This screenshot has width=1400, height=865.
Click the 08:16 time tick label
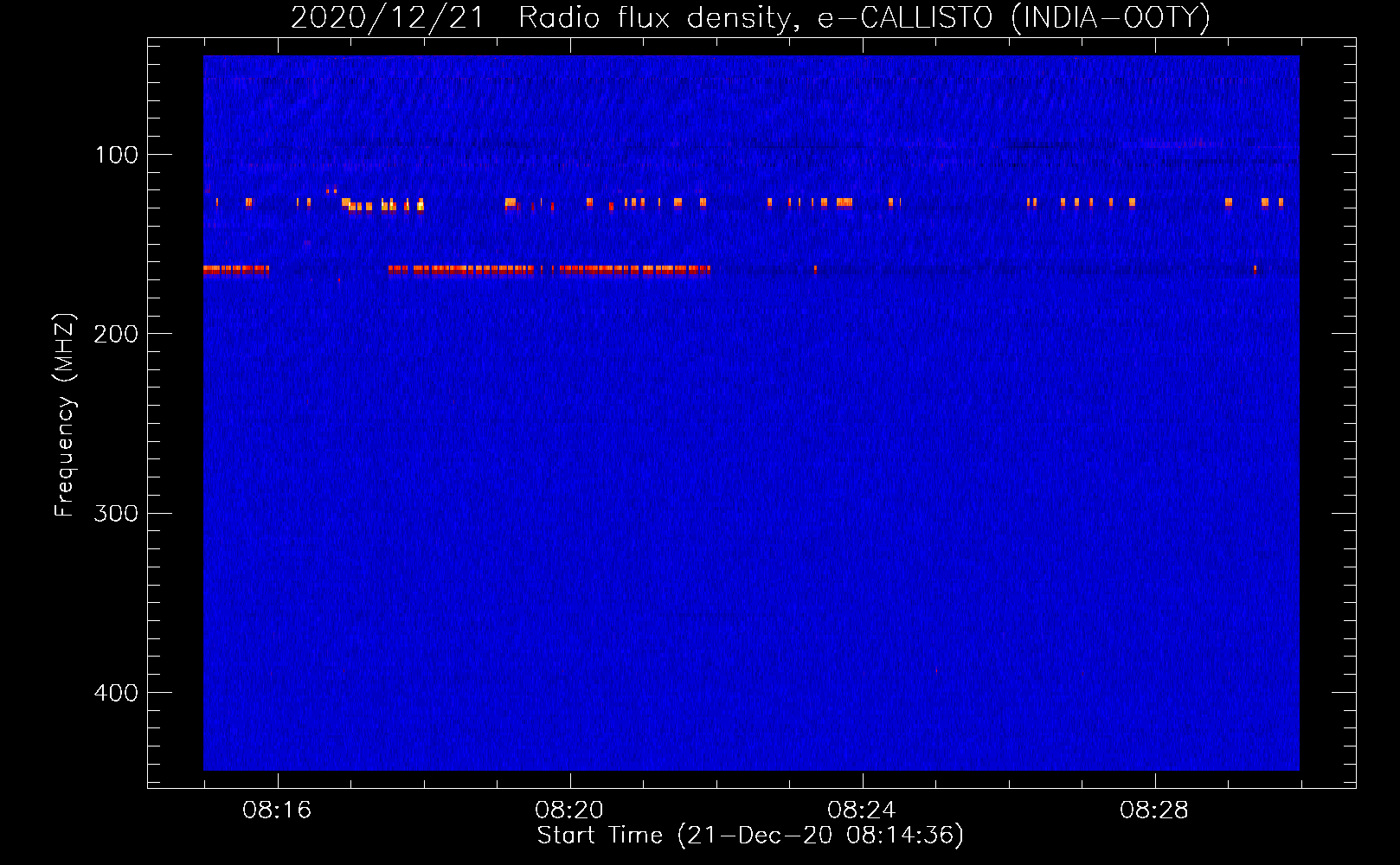pos(277,811)
